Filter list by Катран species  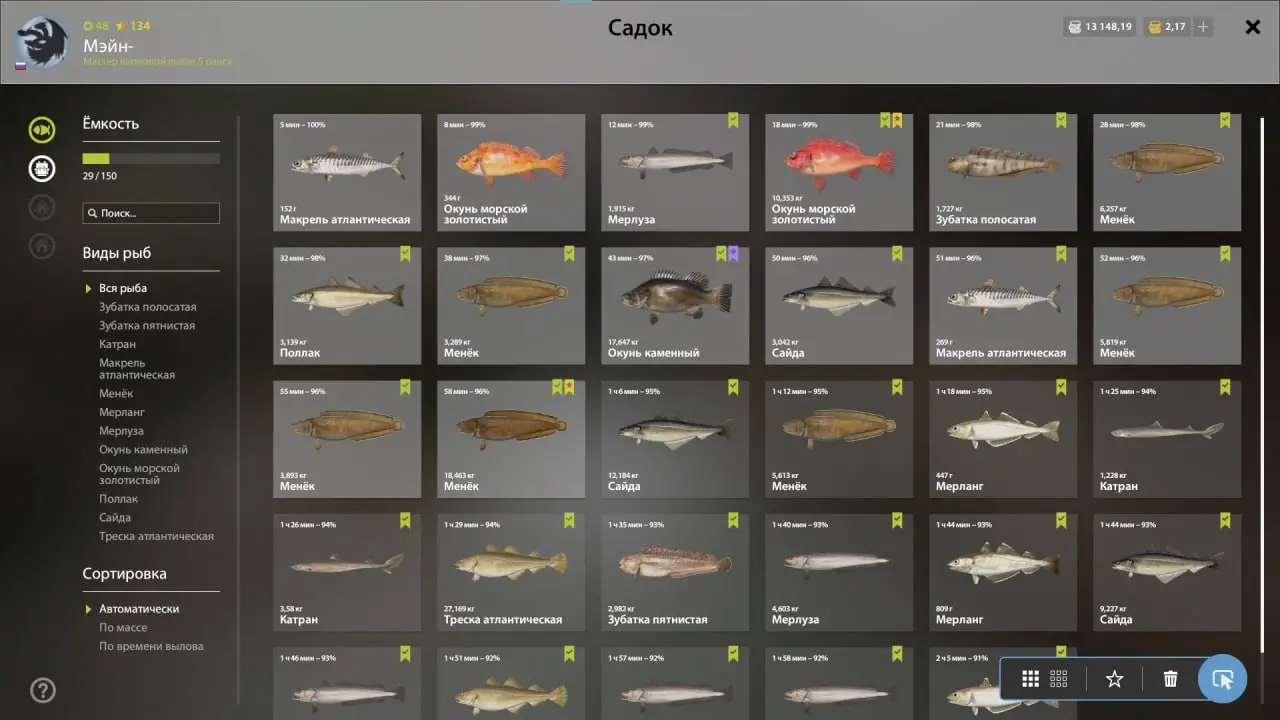[x=117, y=344]
